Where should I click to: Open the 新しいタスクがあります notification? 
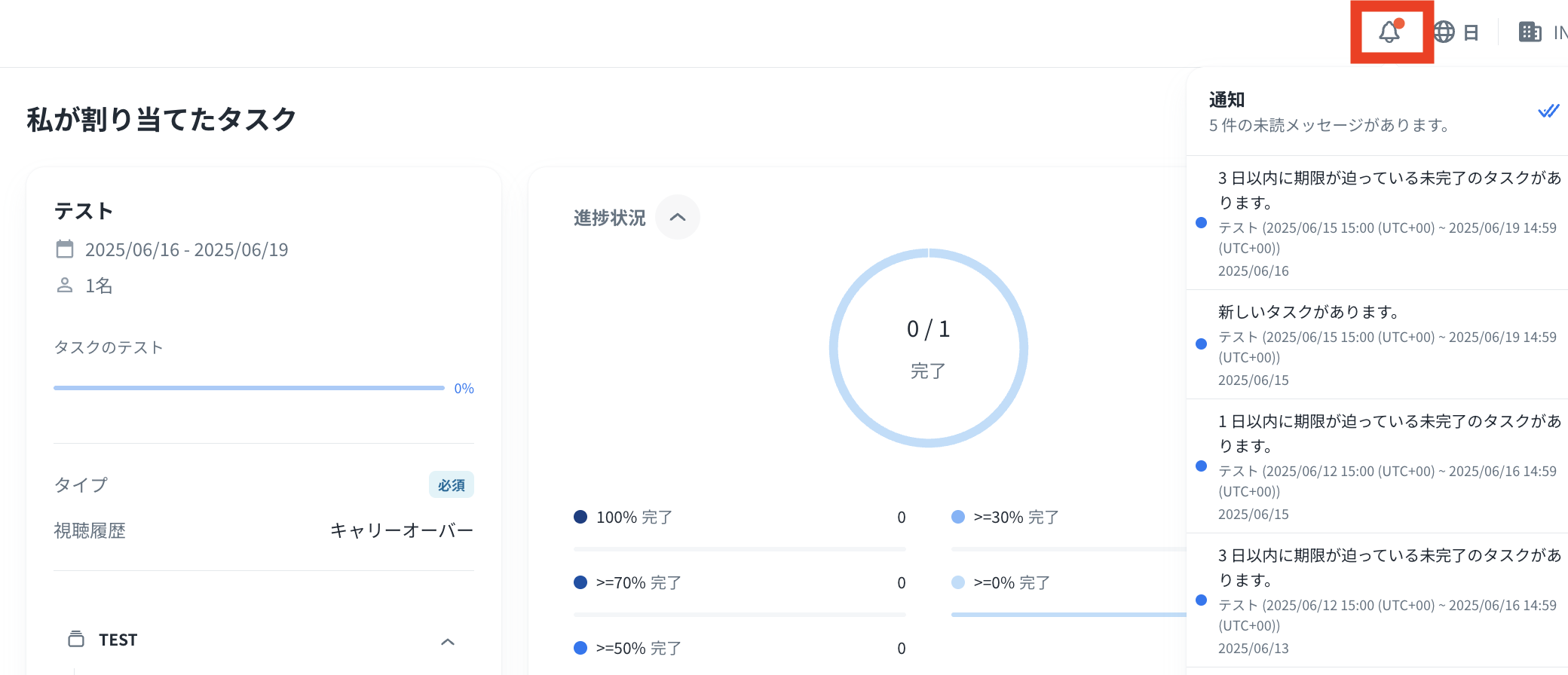(x=1387, y=344)
